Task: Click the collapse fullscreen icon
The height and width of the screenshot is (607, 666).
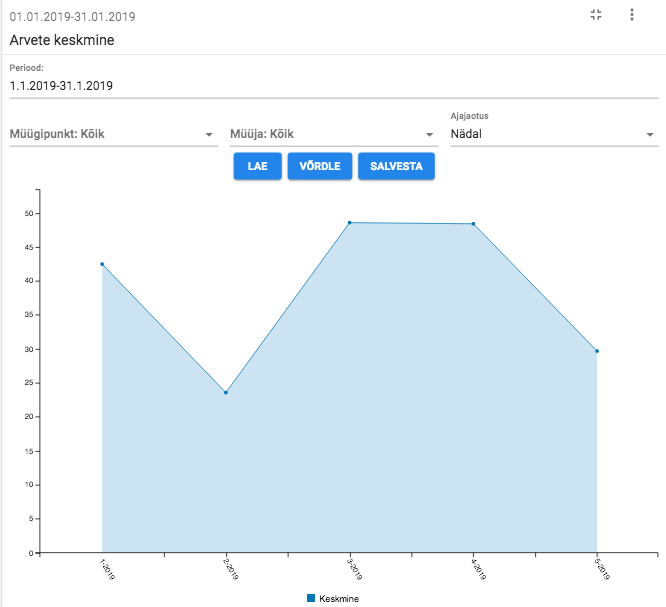Action: coord(597,14)
